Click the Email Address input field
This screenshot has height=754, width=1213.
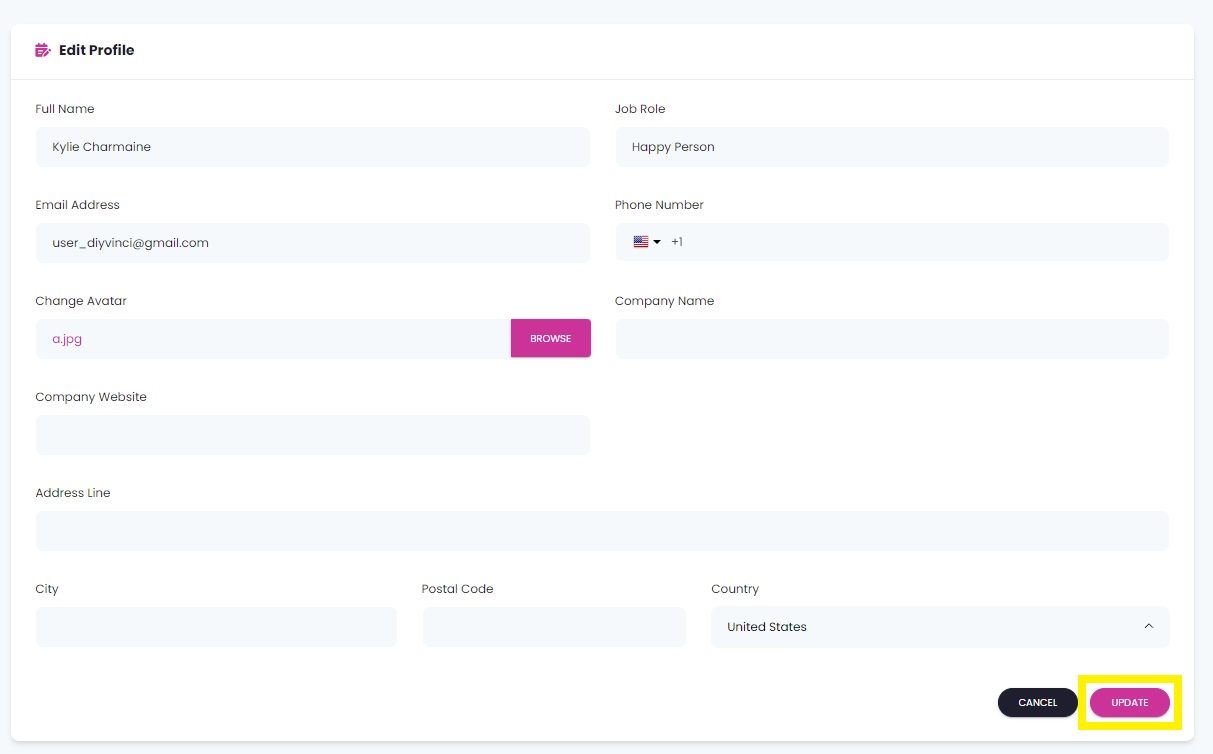(313, 243)
